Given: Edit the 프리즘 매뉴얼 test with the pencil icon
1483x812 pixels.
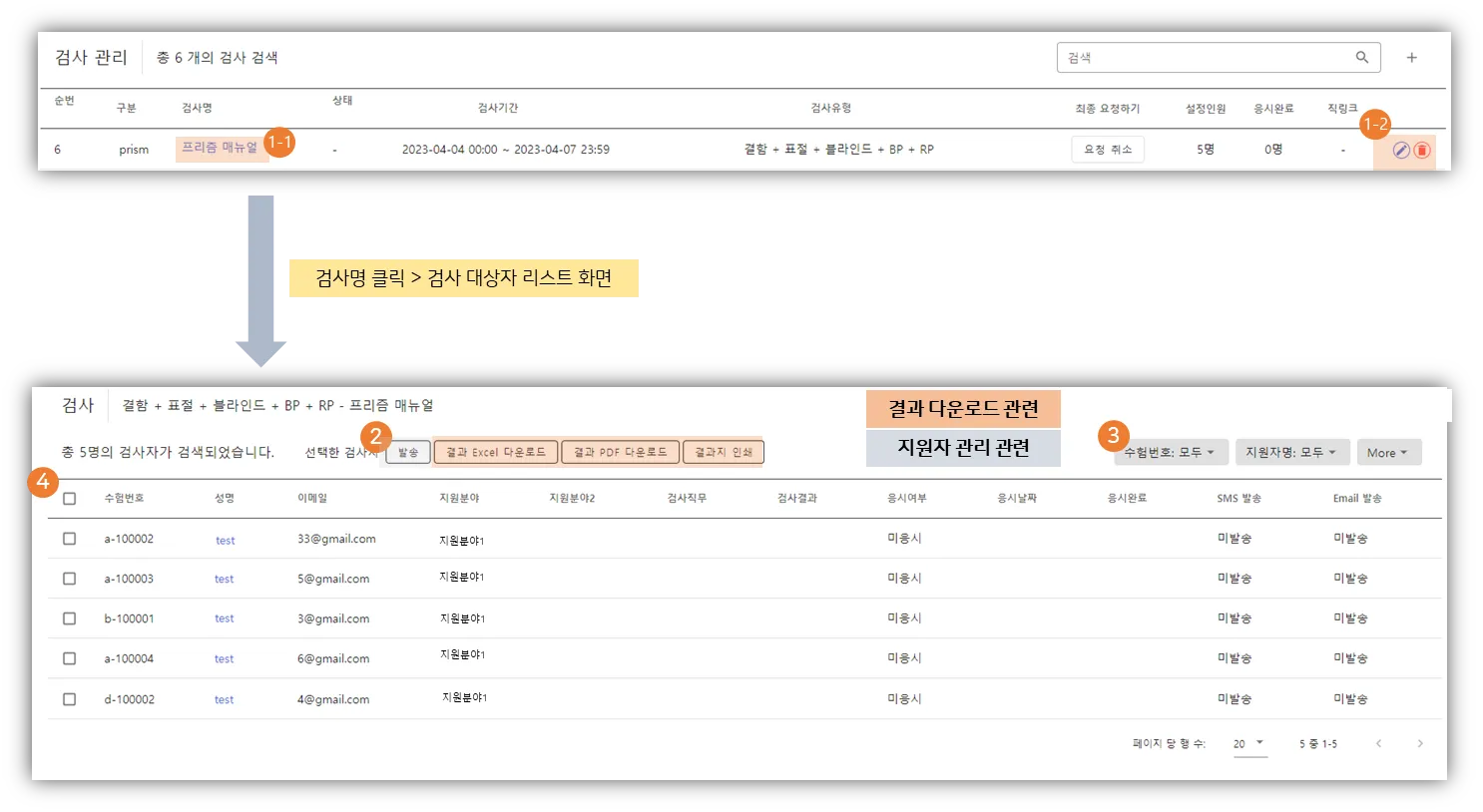Looking at the screenshot, I should (x=1401, y=150).
